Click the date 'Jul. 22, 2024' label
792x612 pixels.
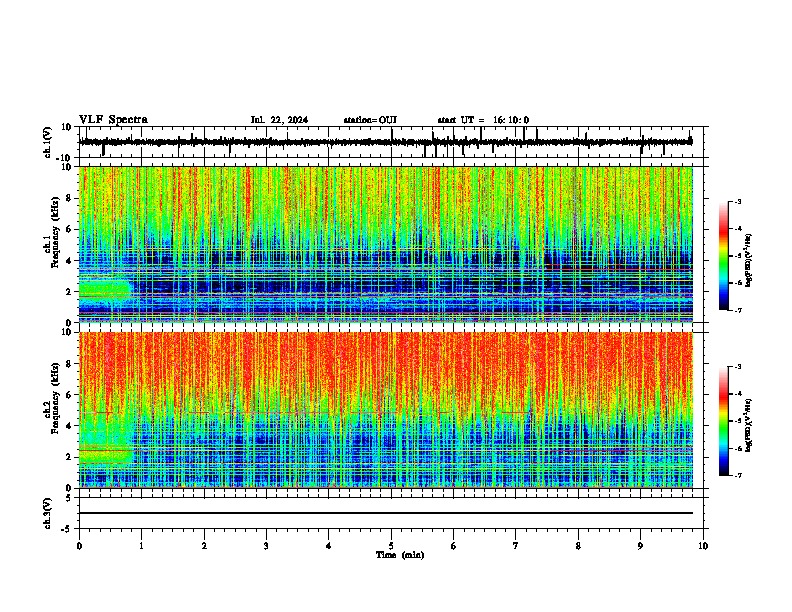(x=279, y=120)
